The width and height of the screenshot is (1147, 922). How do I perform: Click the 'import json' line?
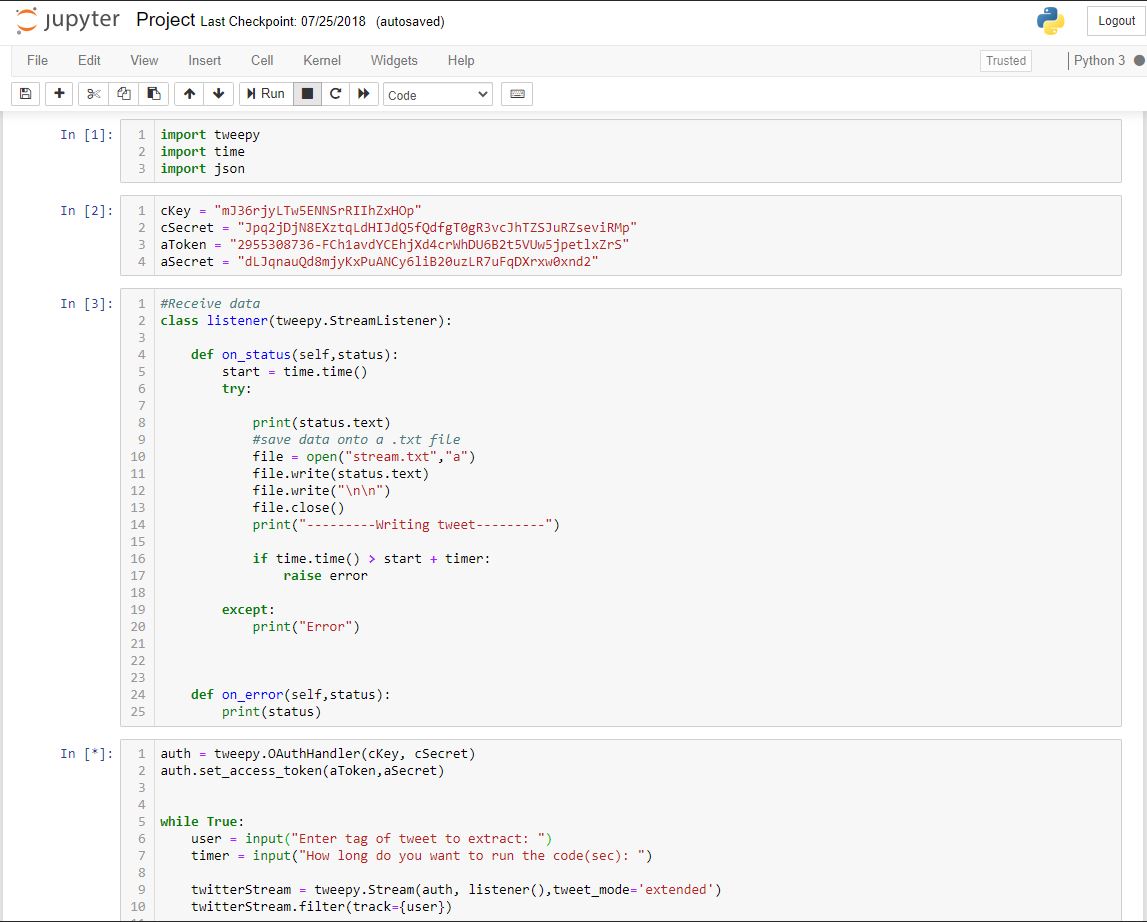(x=203, y=168)
